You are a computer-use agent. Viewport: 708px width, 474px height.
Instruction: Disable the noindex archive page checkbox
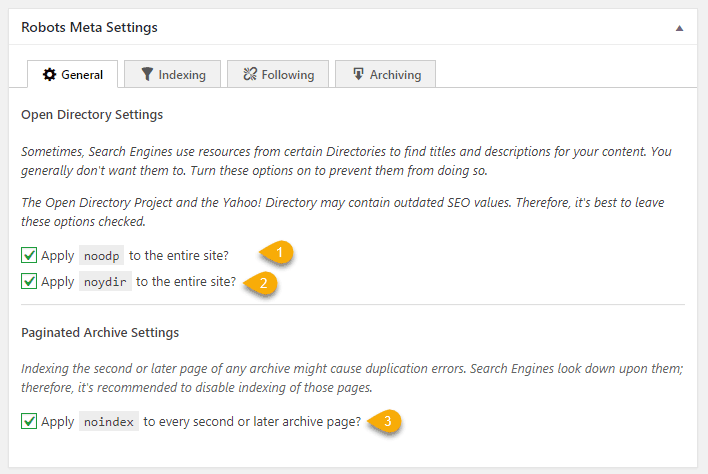pos(30,421)
